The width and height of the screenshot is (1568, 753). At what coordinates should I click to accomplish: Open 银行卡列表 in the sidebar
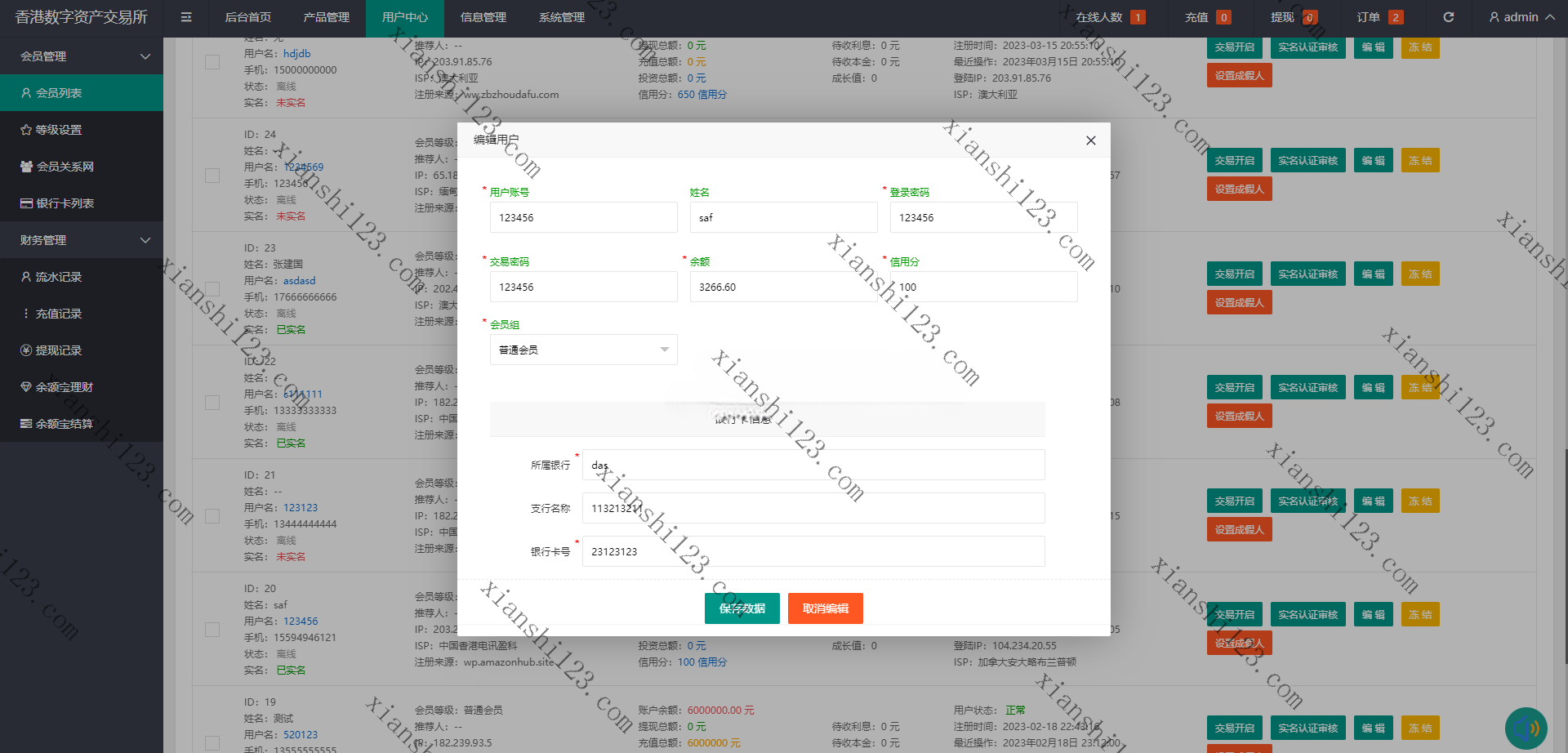[x=82, y=203]
